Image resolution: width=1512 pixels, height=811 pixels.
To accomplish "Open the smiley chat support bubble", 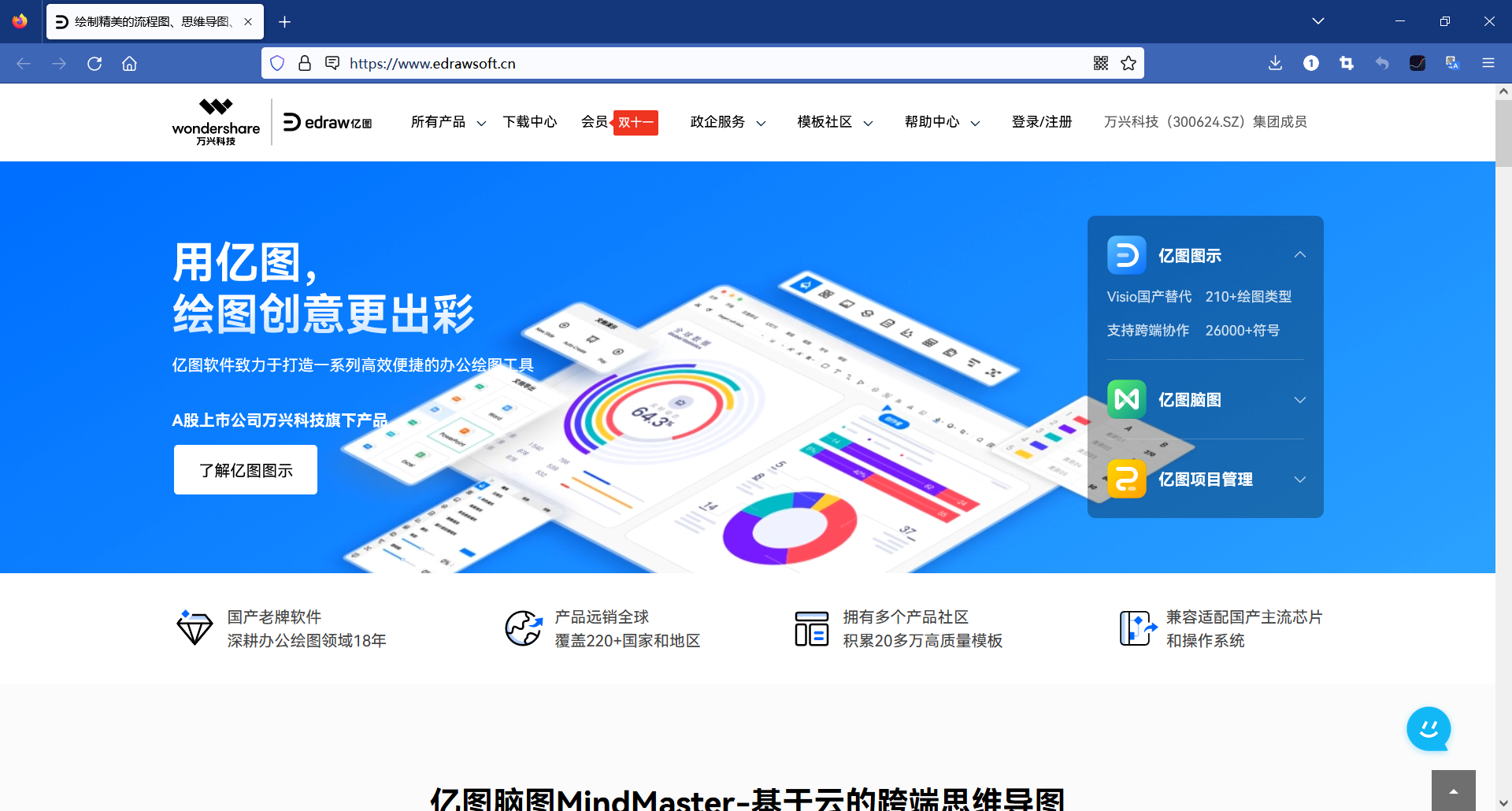I will click(x=1429, y=729).
